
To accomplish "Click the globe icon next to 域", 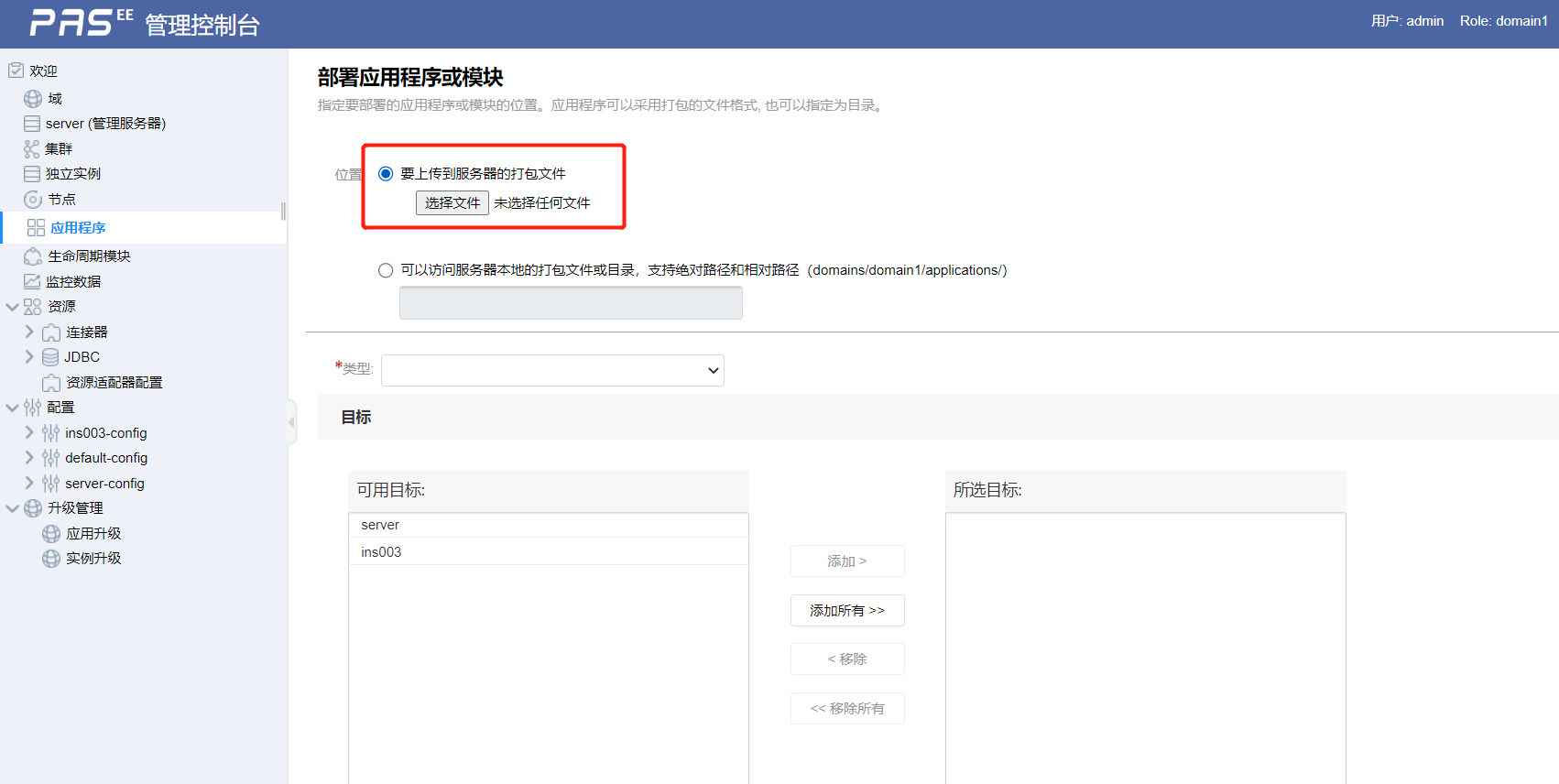I will [33, 99].
